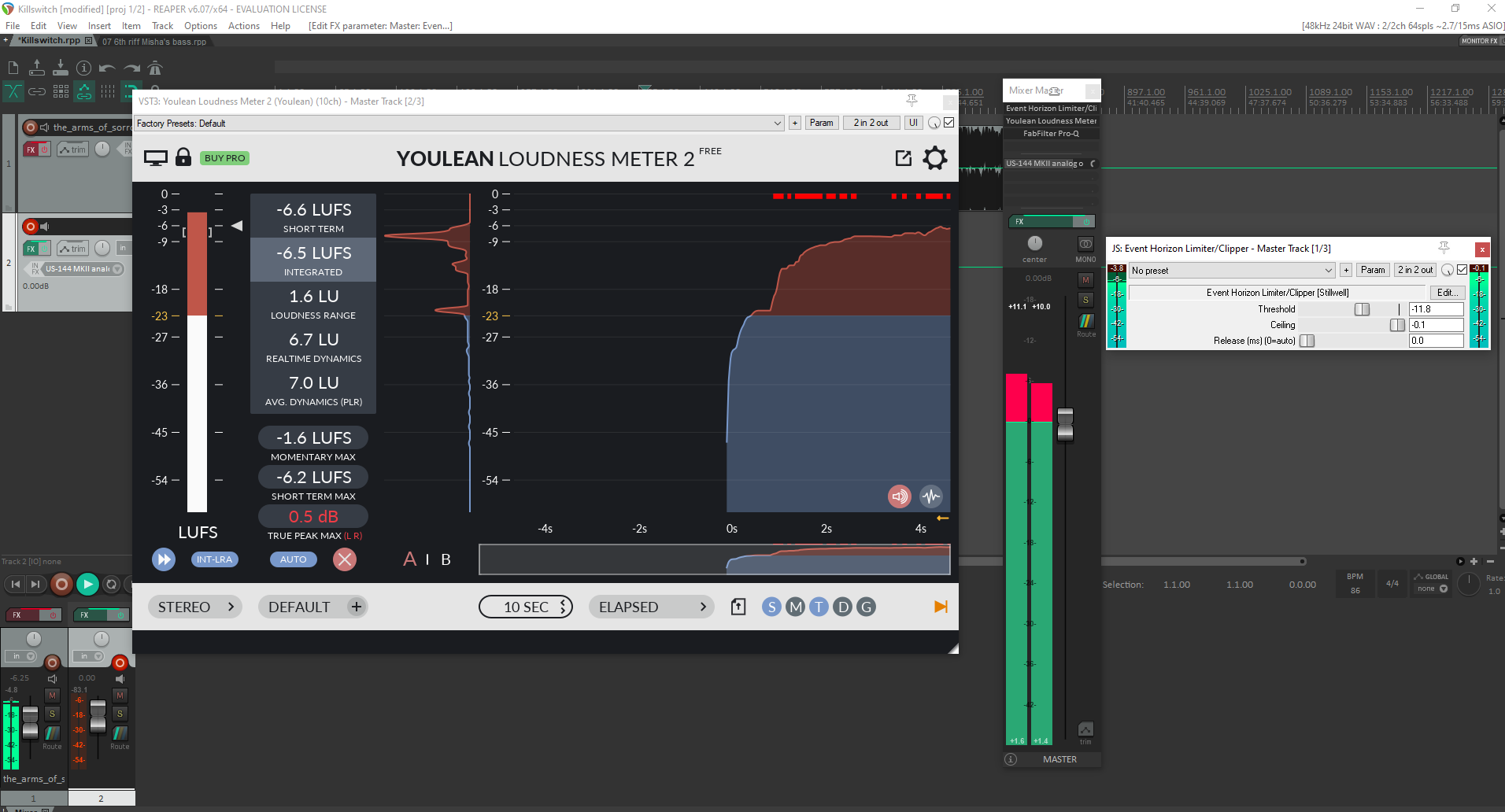Image resolution: width=1505 pixels, height=812 pixels.
Task: Click the BUY PRO button
Action: tap(224, 158)
